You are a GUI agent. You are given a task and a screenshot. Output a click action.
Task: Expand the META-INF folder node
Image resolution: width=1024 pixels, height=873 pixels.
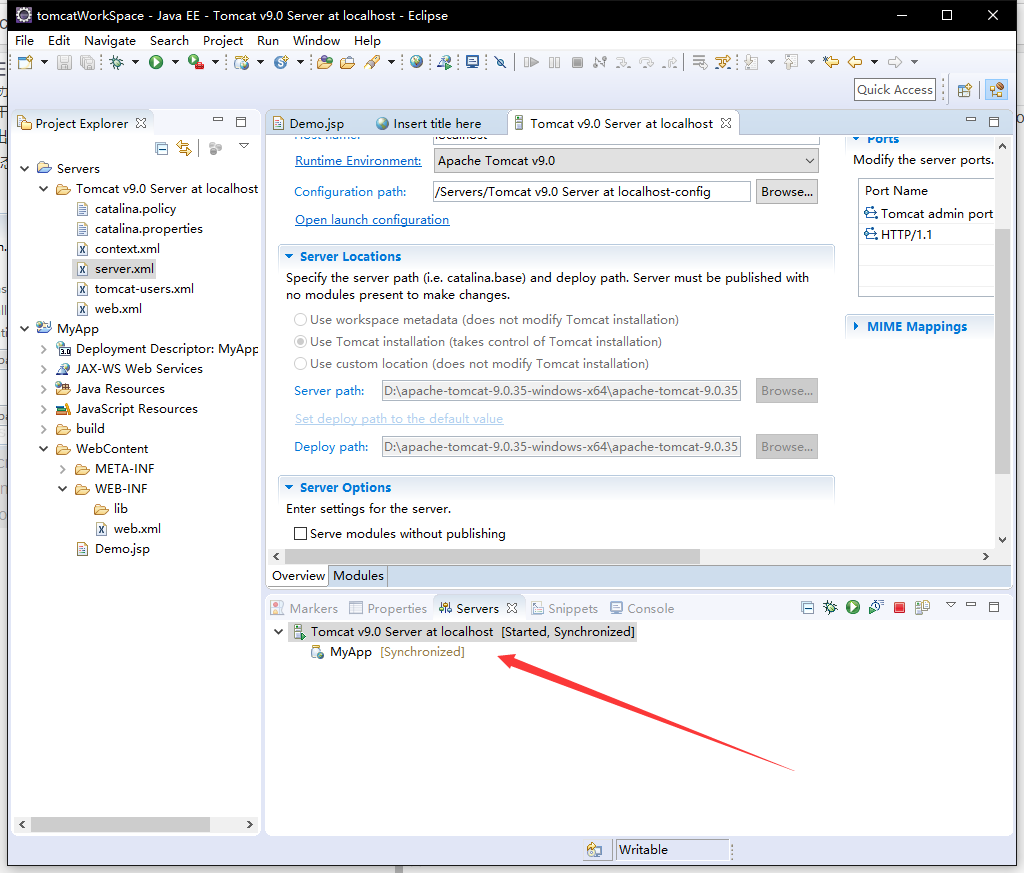tap(63, 469)
